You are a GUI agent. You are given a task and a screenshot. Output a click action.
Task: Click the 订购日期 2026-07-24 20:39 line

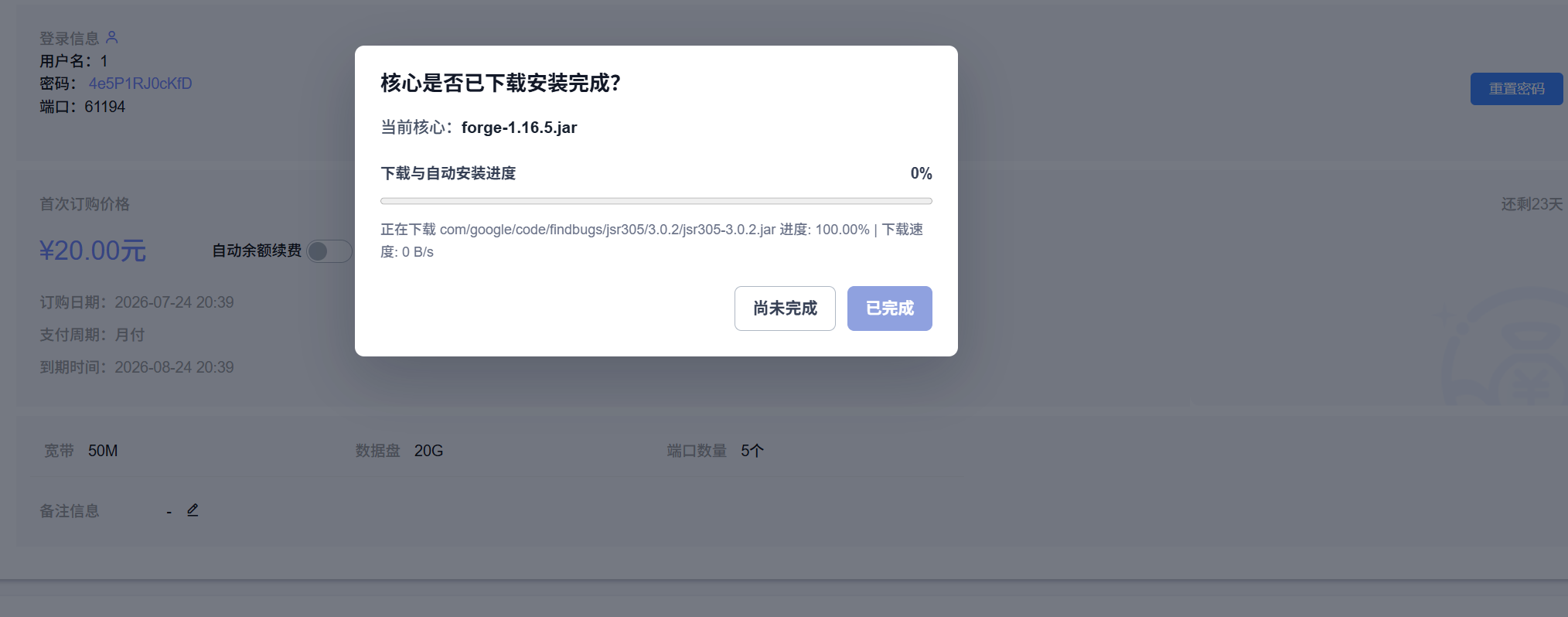coord(137,302)
